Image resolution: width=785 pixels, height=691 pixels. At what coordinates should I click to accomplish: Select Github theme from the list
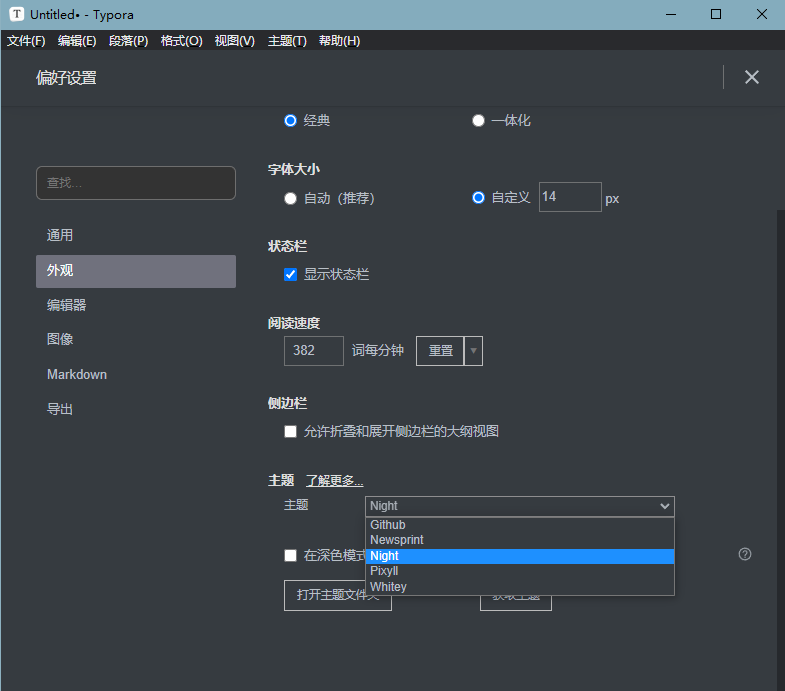pos(520,525)
